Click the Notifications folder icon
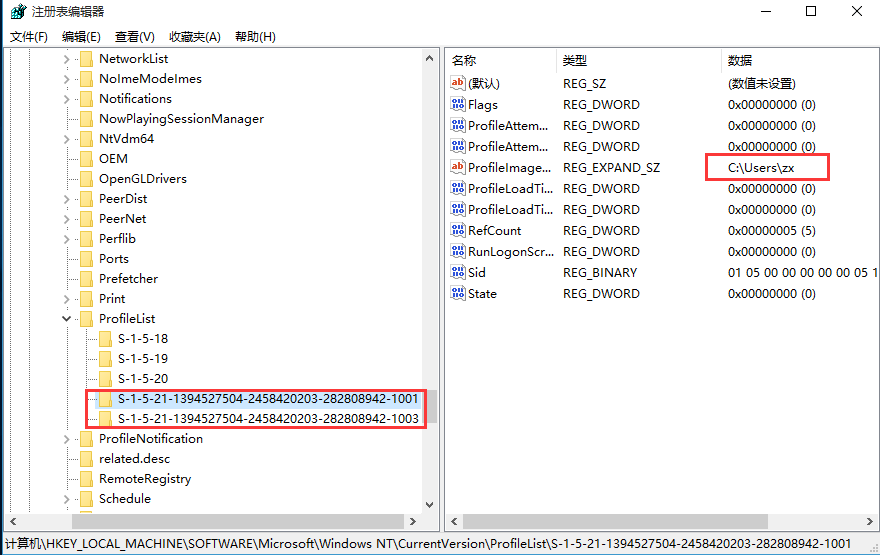 pyautogui.click(x=86, y=99)
